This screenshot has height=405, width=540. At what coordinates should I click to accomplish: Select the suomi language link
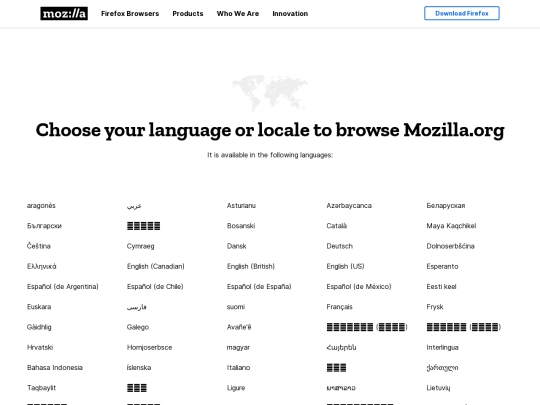[236, 307]
